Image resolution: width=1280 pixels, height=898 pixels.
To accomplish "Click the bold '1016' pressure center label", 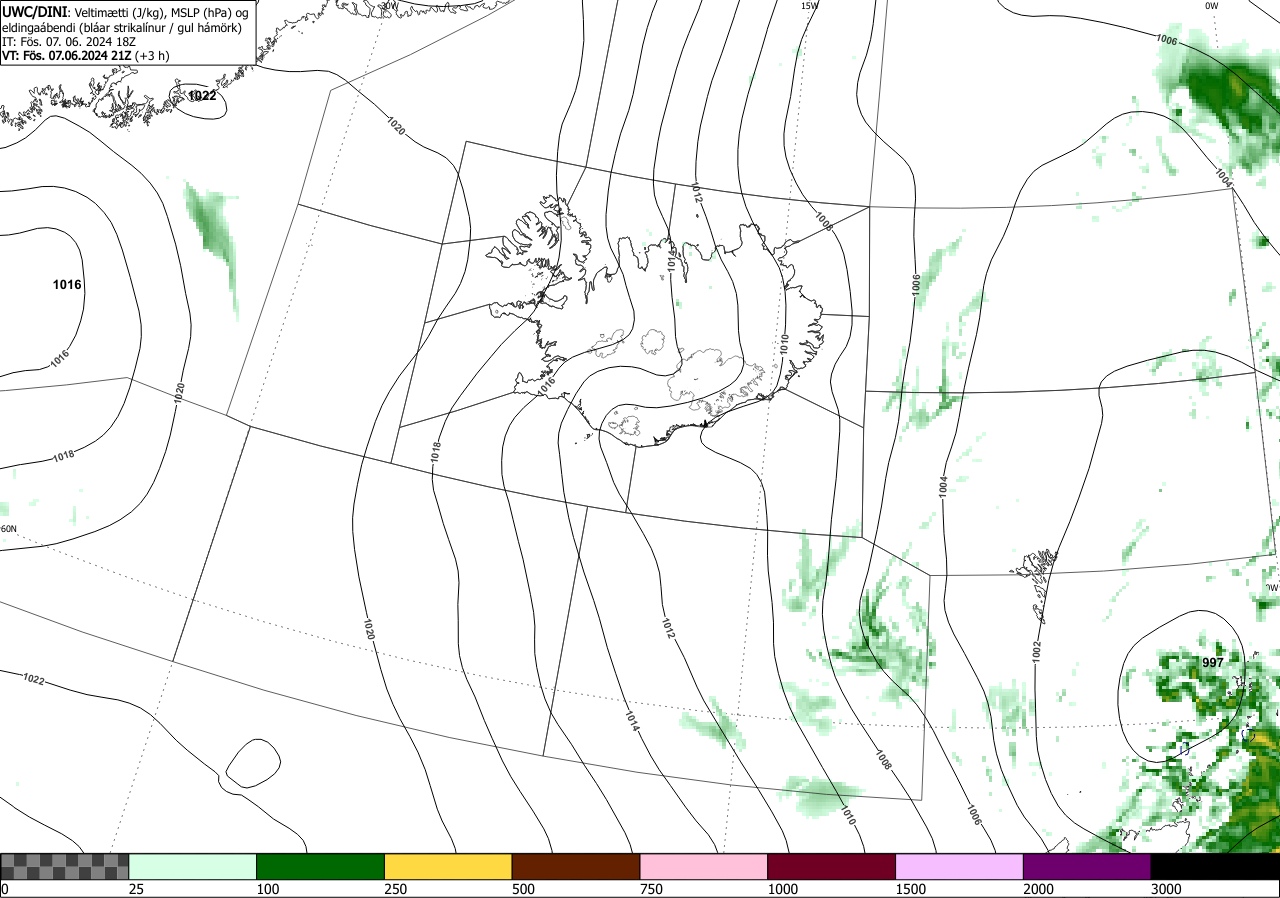I will coord(67,285).
